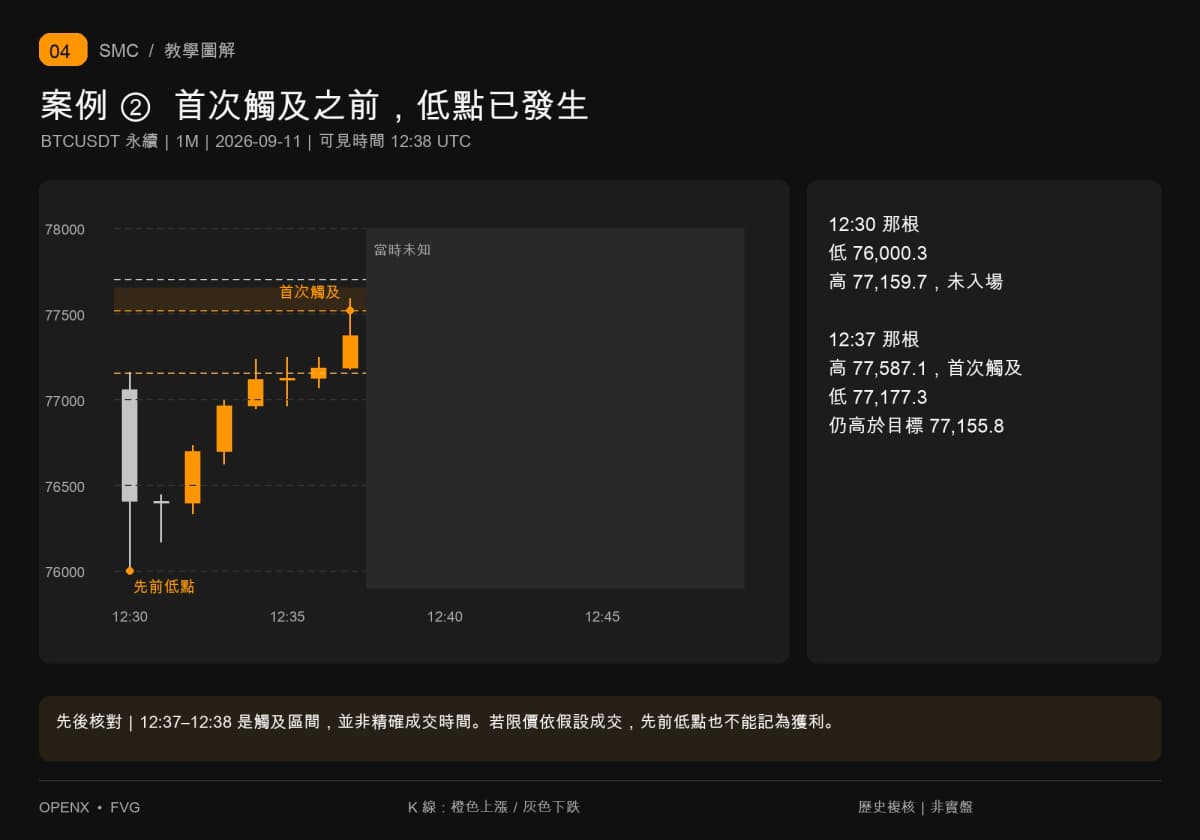Click the 12:45 time axis label
1200x840 pixels.
pos(602,617)
